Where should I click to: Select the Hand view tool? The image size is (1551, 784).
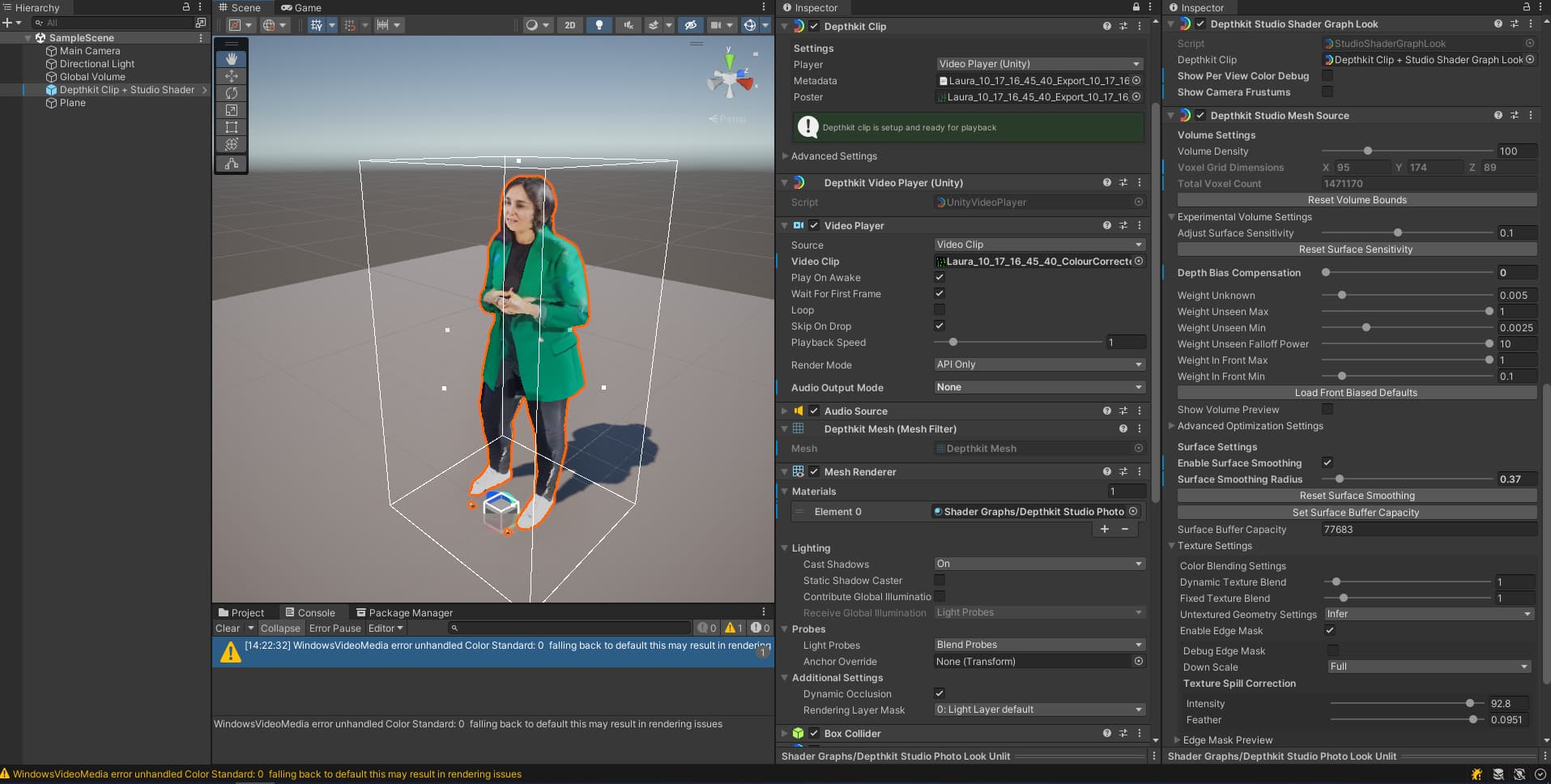[x=232, y=59]
